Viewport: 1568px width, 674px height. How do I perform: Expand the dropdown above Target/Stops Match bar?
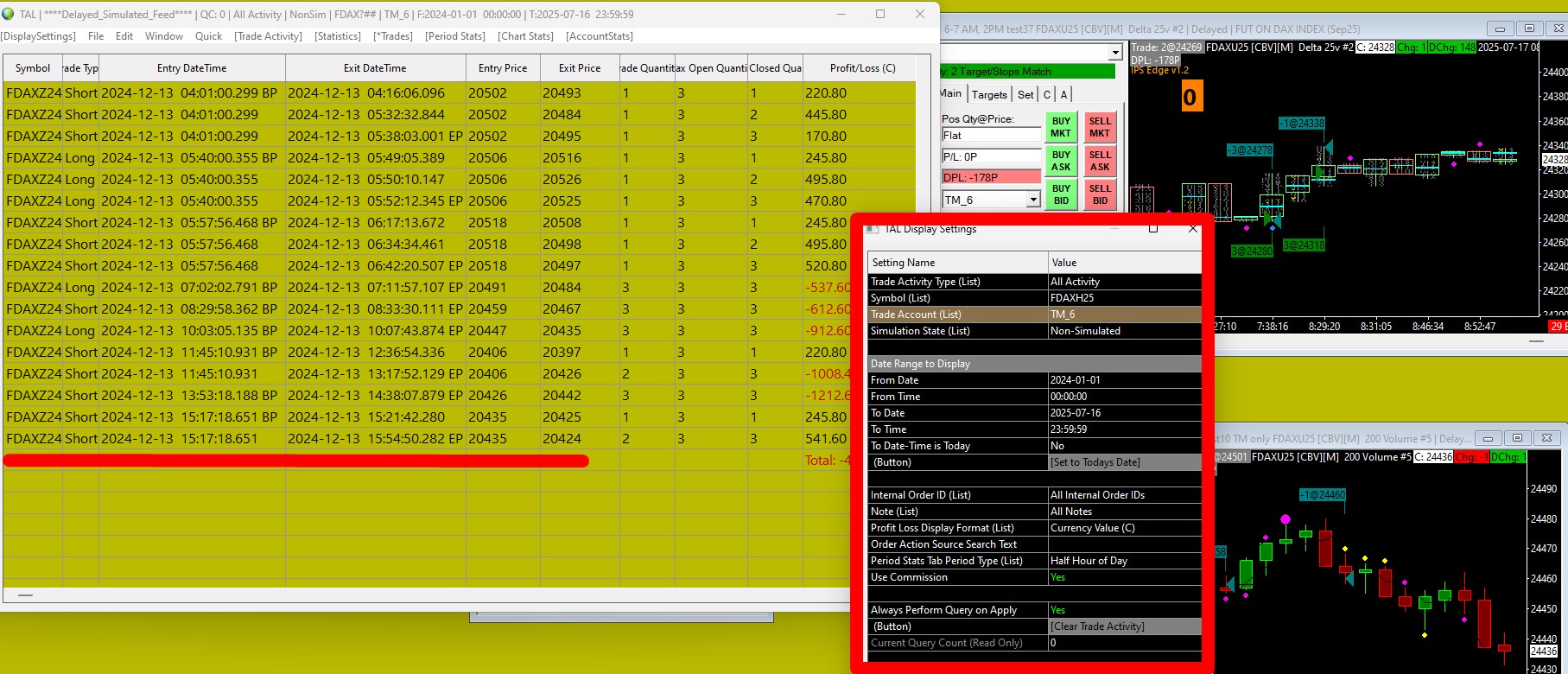(1115, 53)
